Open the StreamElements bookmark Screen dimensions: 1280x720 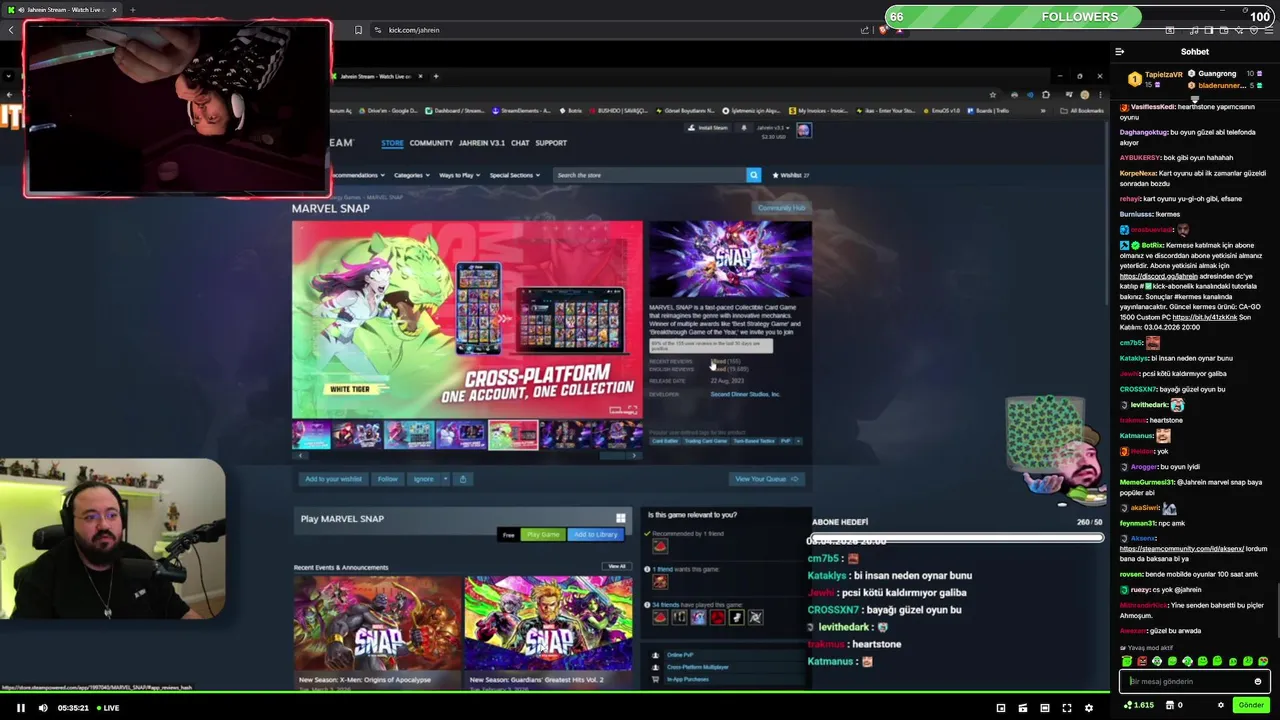coord(520,111)
